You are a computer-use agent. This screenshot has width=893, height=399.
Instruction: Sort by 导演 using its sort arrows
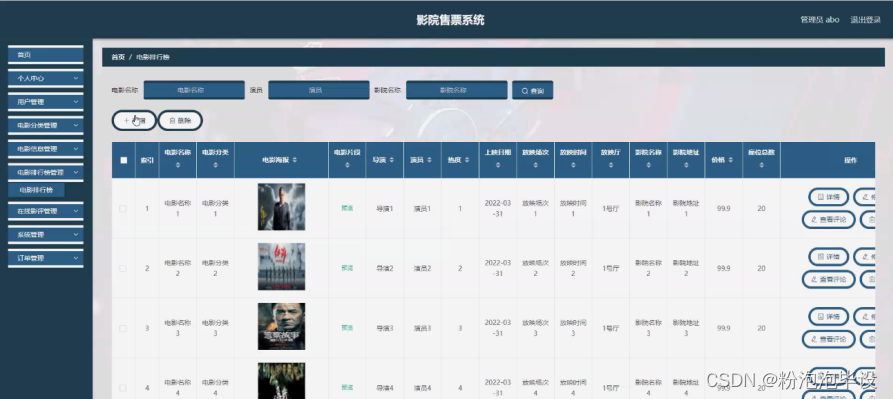pos(392,161)
